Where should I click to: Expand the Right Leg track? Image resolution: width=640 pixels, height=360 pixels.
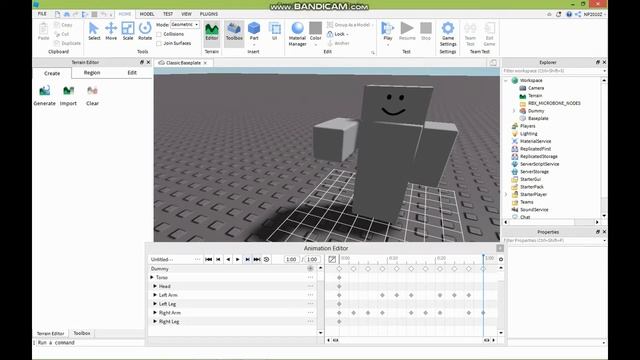[x=155, y=322]
